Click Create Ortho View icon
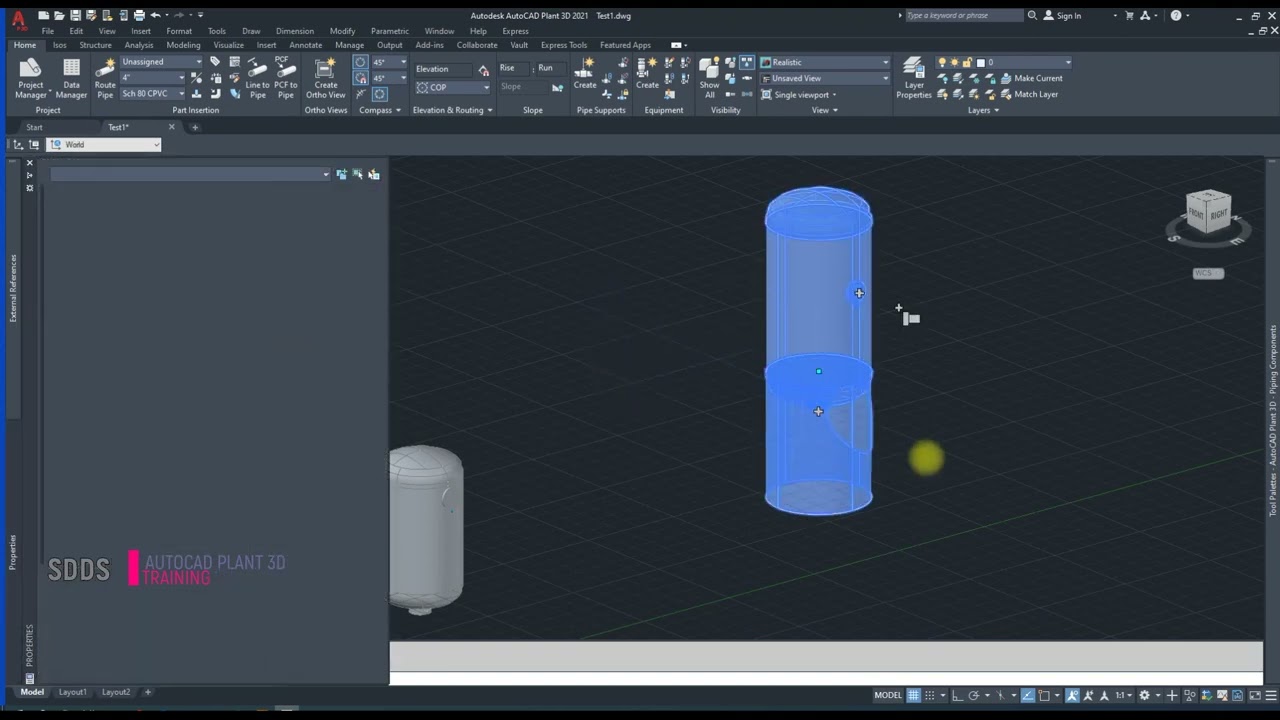The height and width of the screenshot is (720, 1280). pos(325,78)
